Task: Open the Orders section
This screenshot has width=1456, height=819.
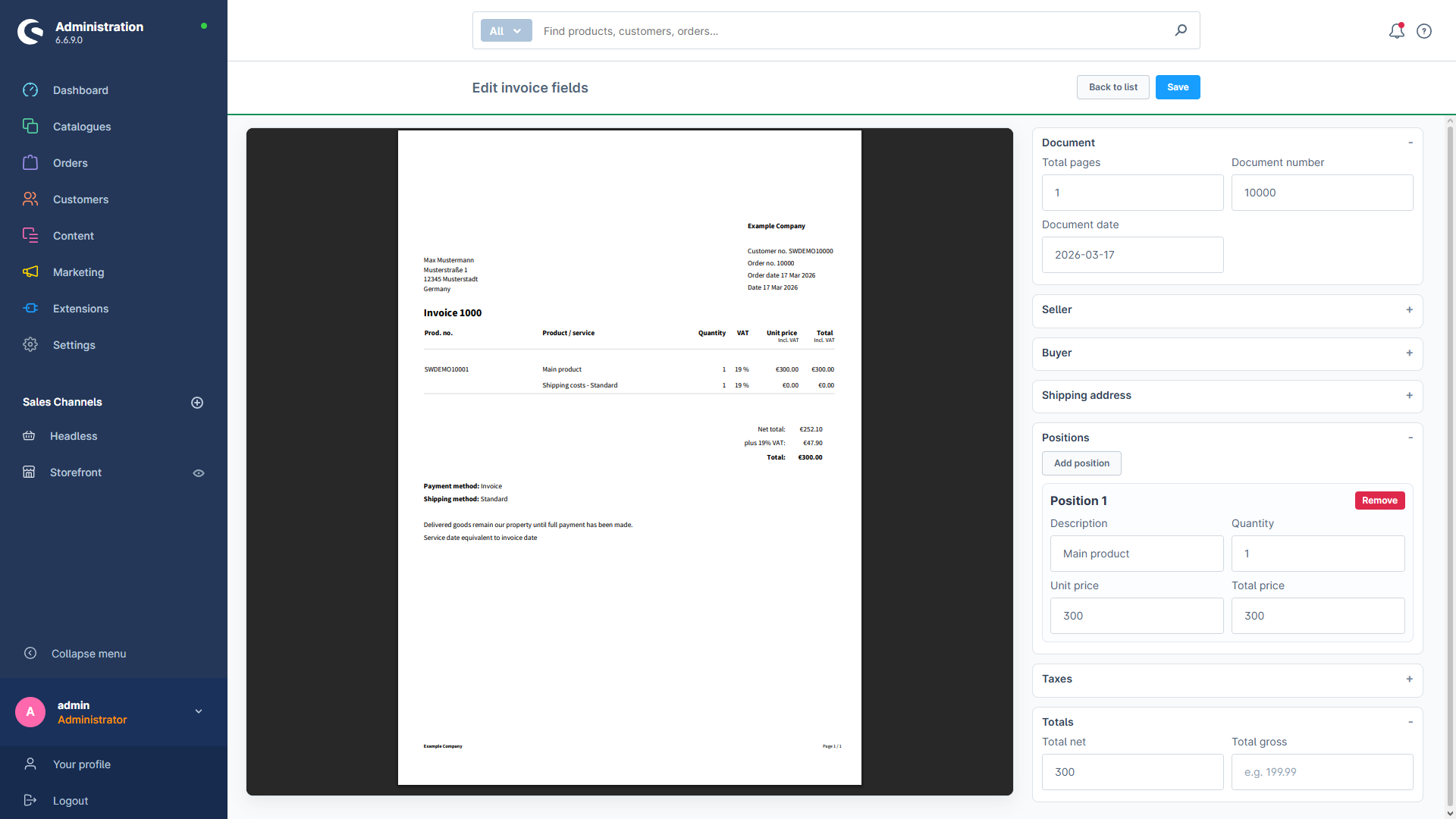Action: point(30,163)
